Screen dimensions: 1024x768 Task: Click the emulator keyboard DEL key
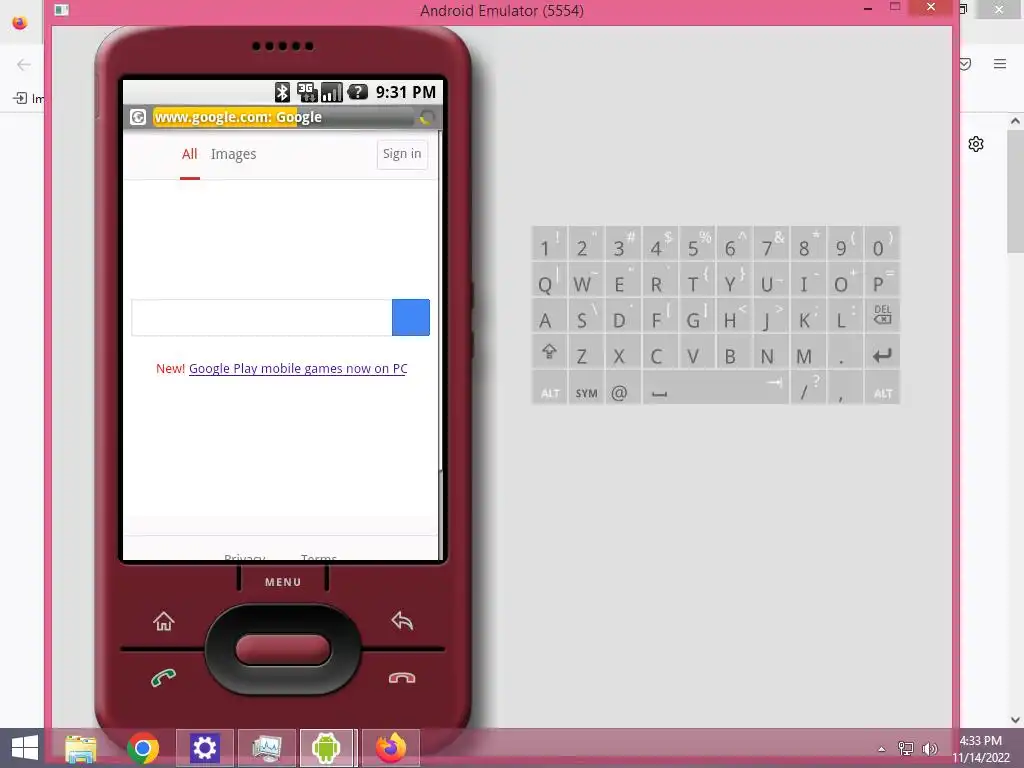click(882, 317)
